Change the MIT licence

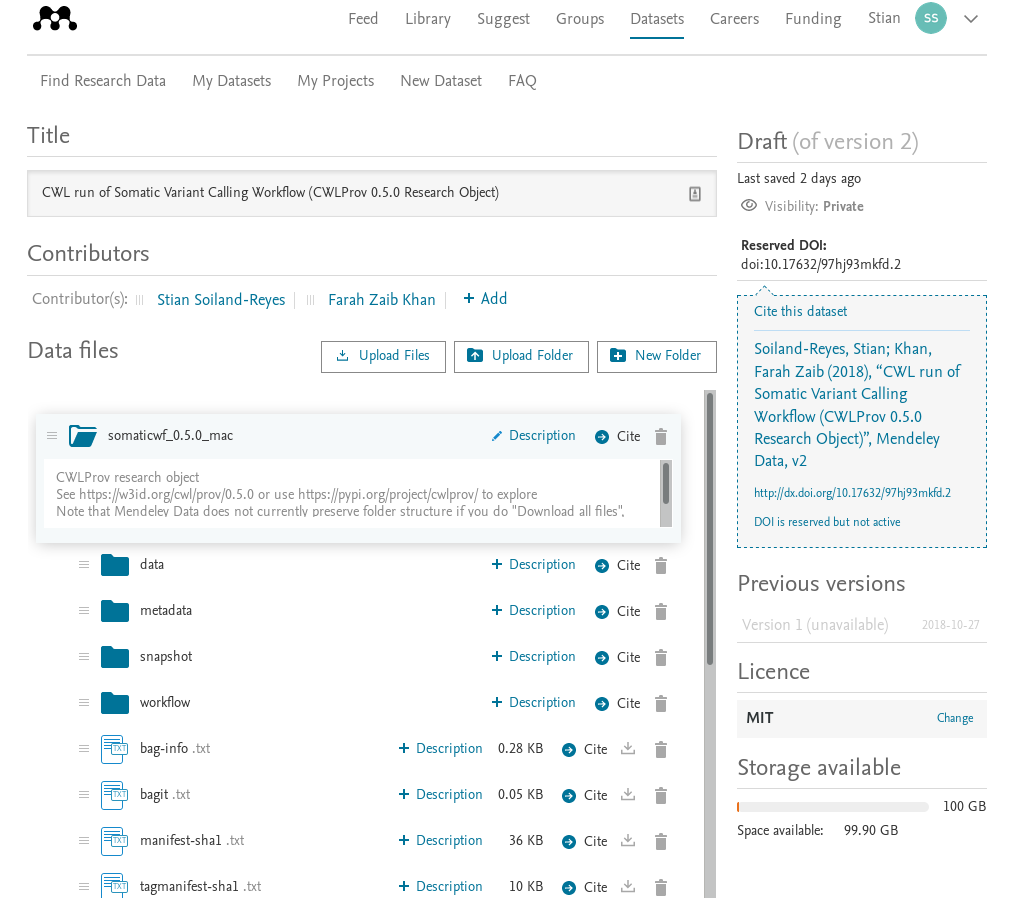pyautogui.click(x=955, y=718)
